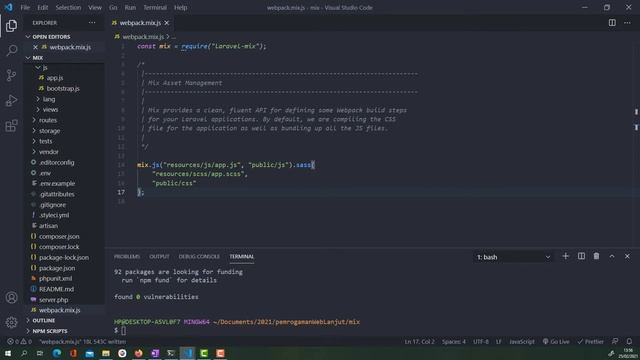Open the File menu
This screenshot has height=360, width=640.
pyautogui.click(x=25, y=7)
